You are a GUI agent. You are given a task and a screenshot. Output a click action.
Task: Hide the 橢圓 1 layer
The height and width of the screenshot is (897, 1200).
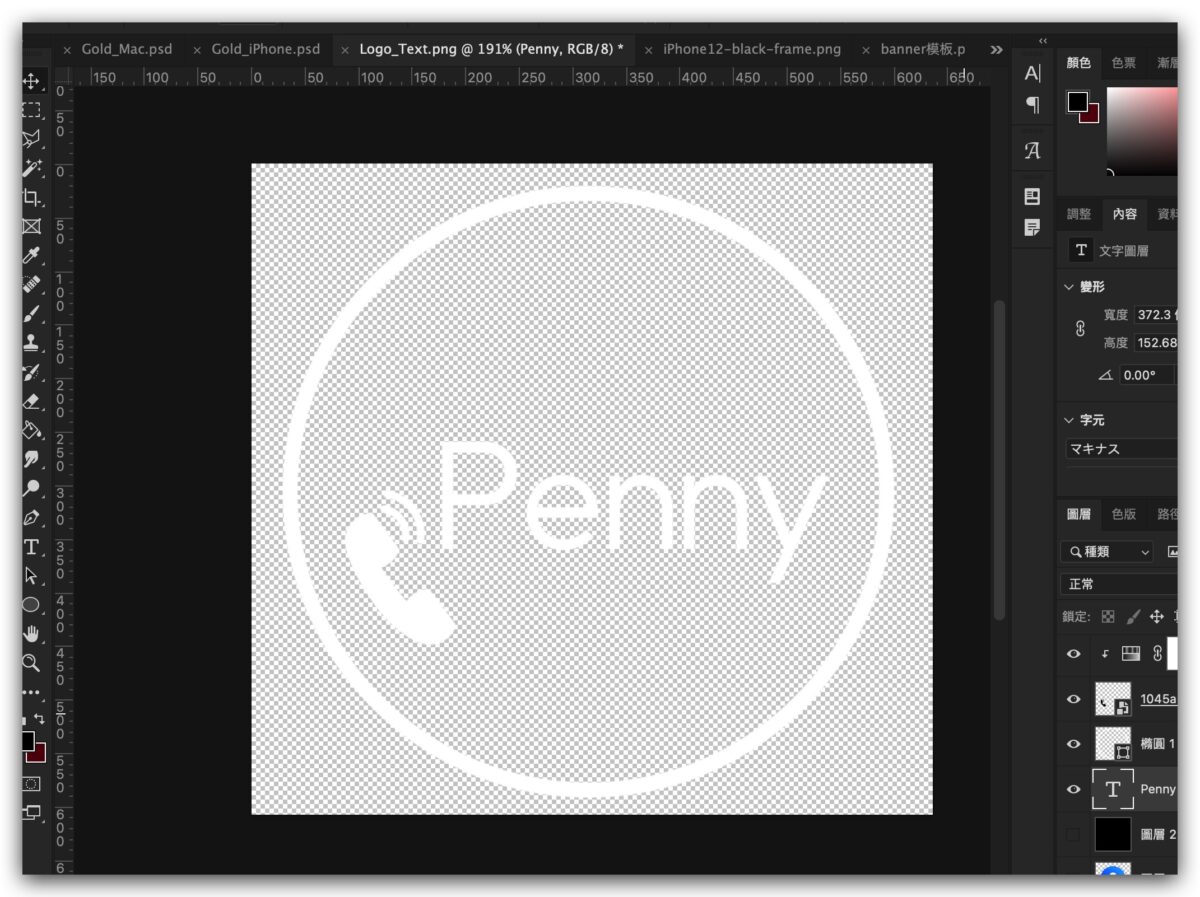(1074, 744)
